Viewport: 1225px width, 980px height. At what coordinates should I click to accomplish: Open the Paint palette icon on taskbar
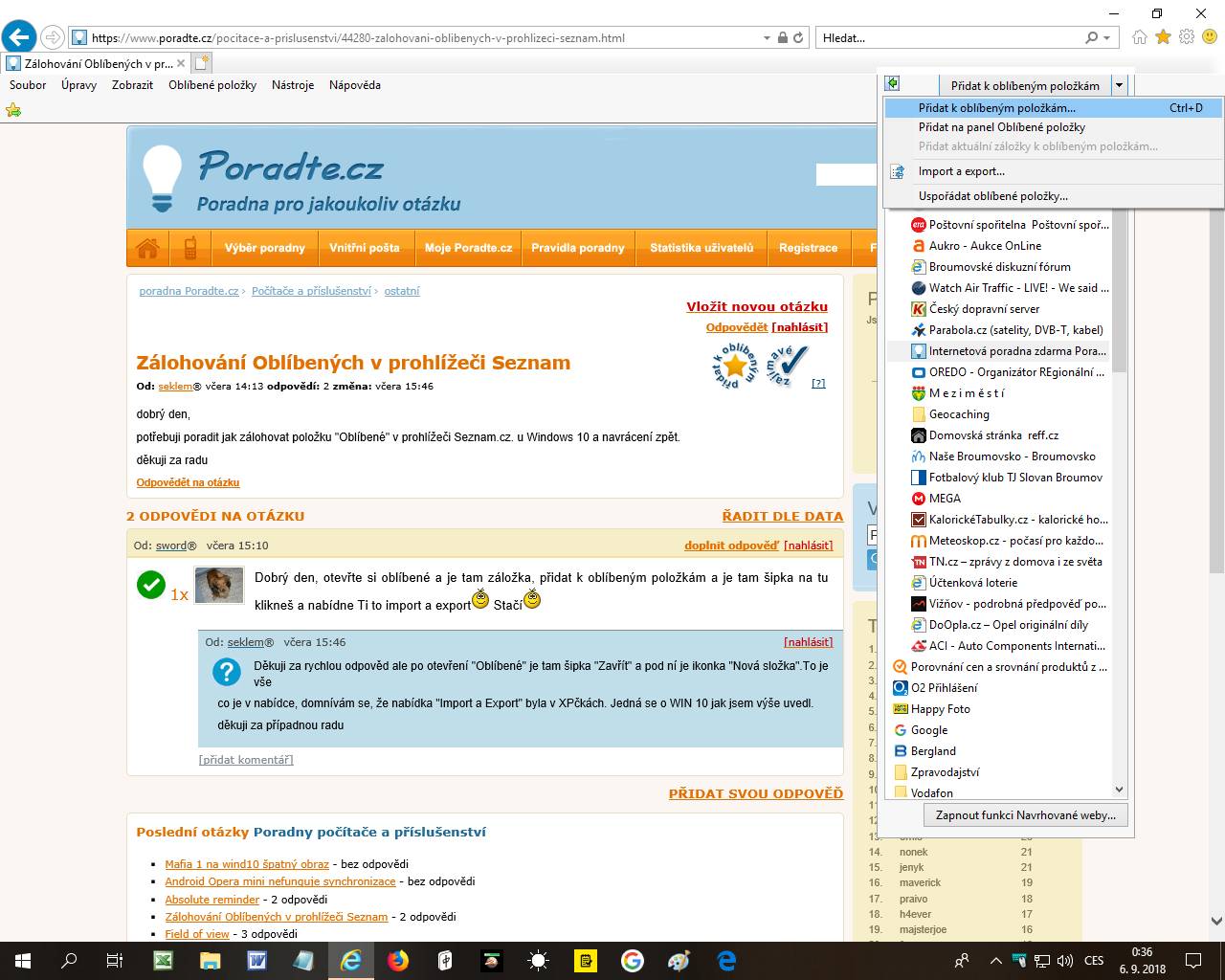pos(679,961)
